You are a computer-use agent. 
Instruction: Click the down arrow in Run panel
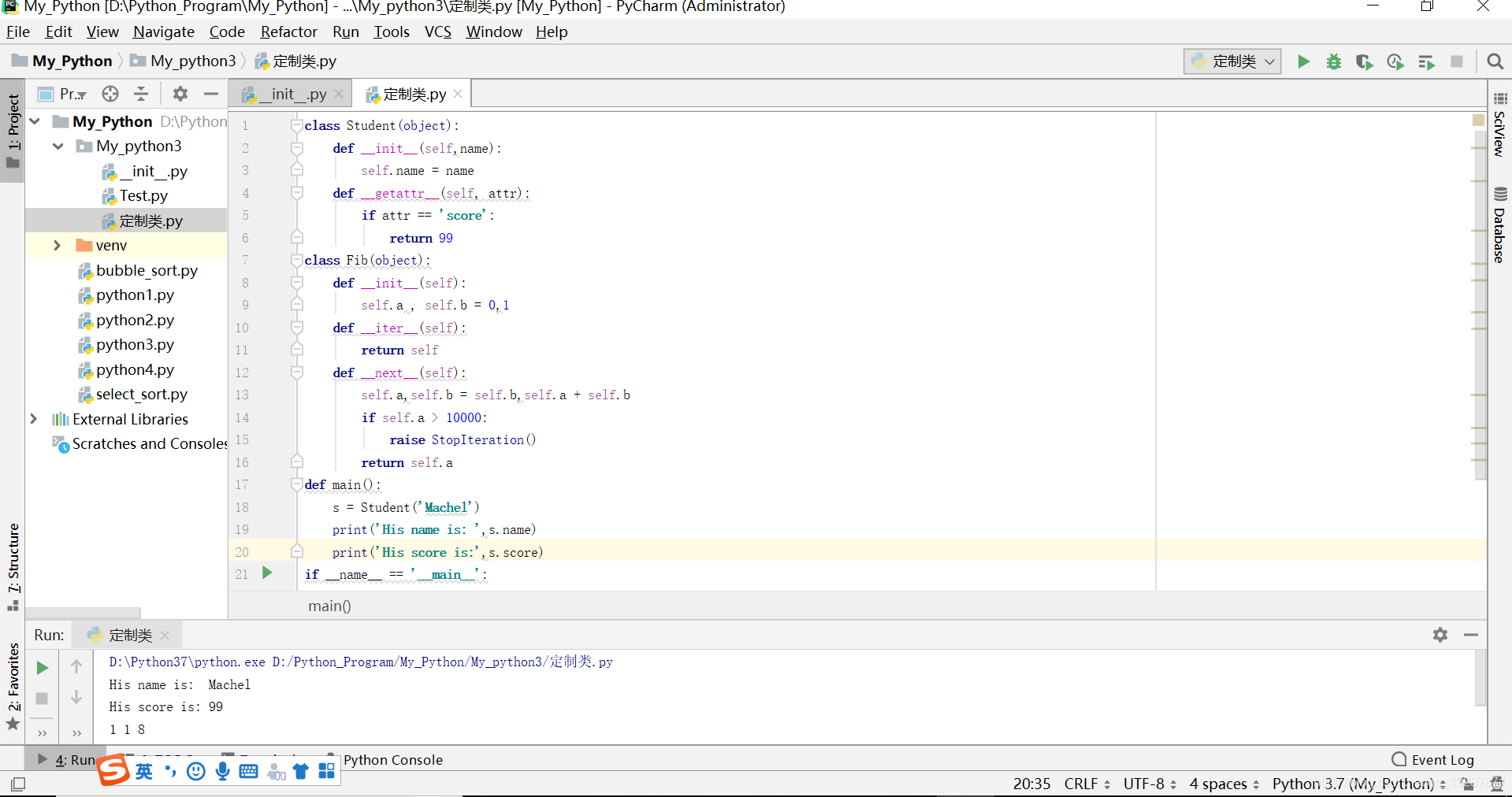click(x=76, y=697)
